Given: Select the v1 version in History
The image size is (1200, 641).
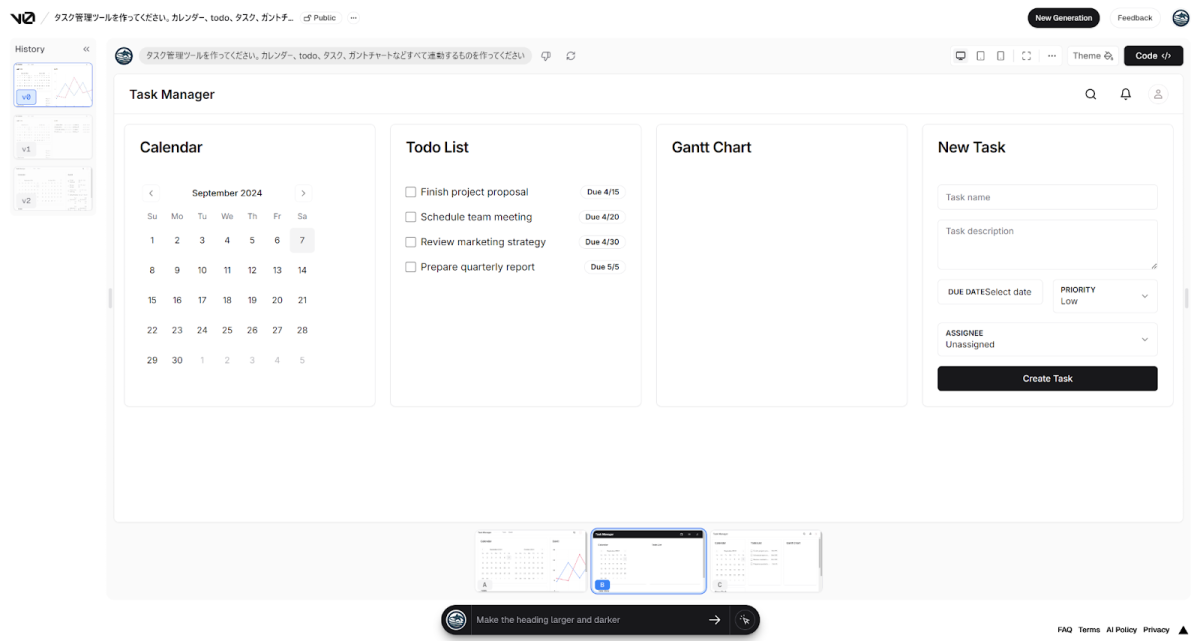Looking at the screenshot, I should click(x=53, y=137).
